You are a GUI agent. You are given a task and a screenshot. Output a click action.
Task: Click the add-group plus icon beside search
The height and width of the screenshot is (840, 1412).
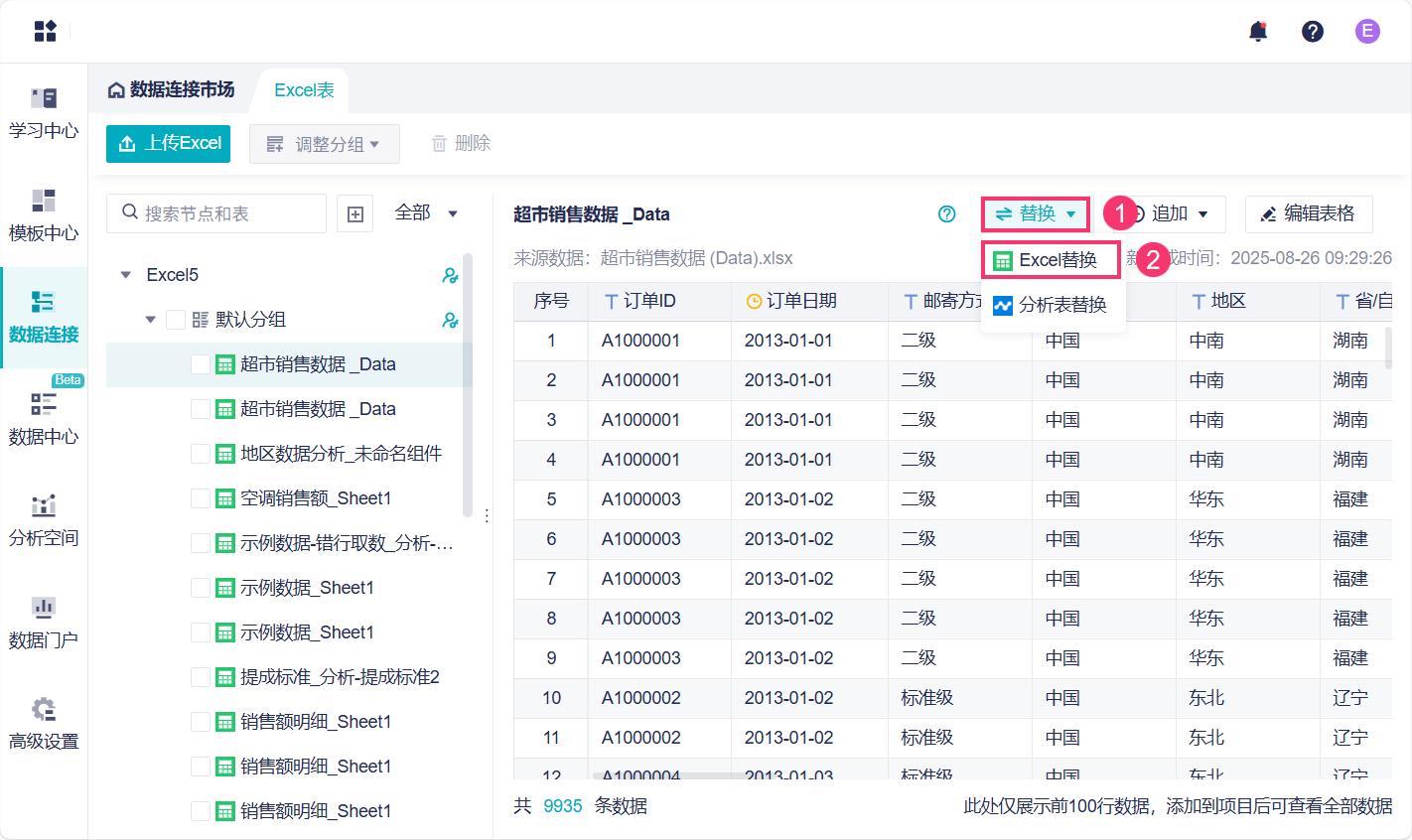(355, 213)
